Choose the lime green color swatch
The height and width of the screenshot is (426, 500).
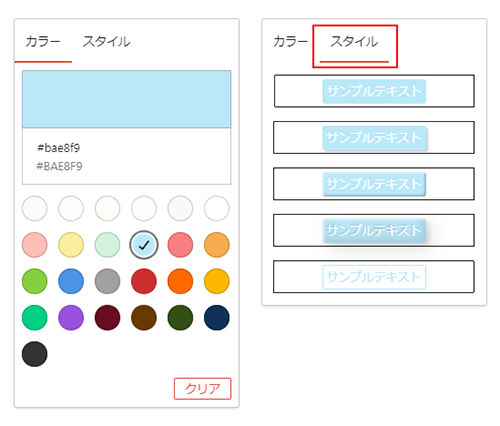[x=35, y=281]
